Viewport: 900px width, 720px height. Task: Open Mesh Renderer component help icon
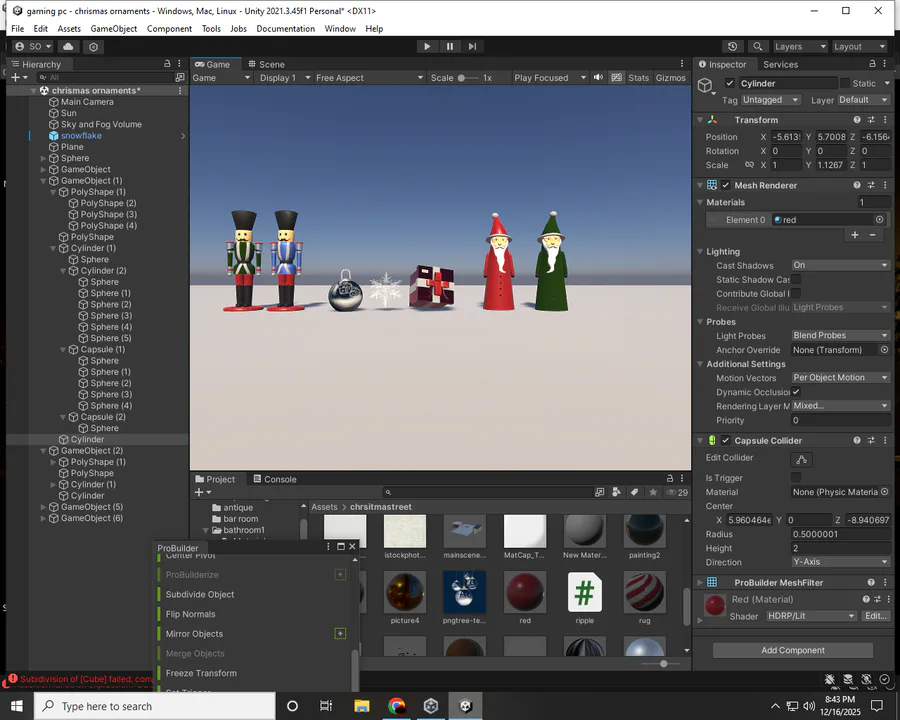[857, 185]
